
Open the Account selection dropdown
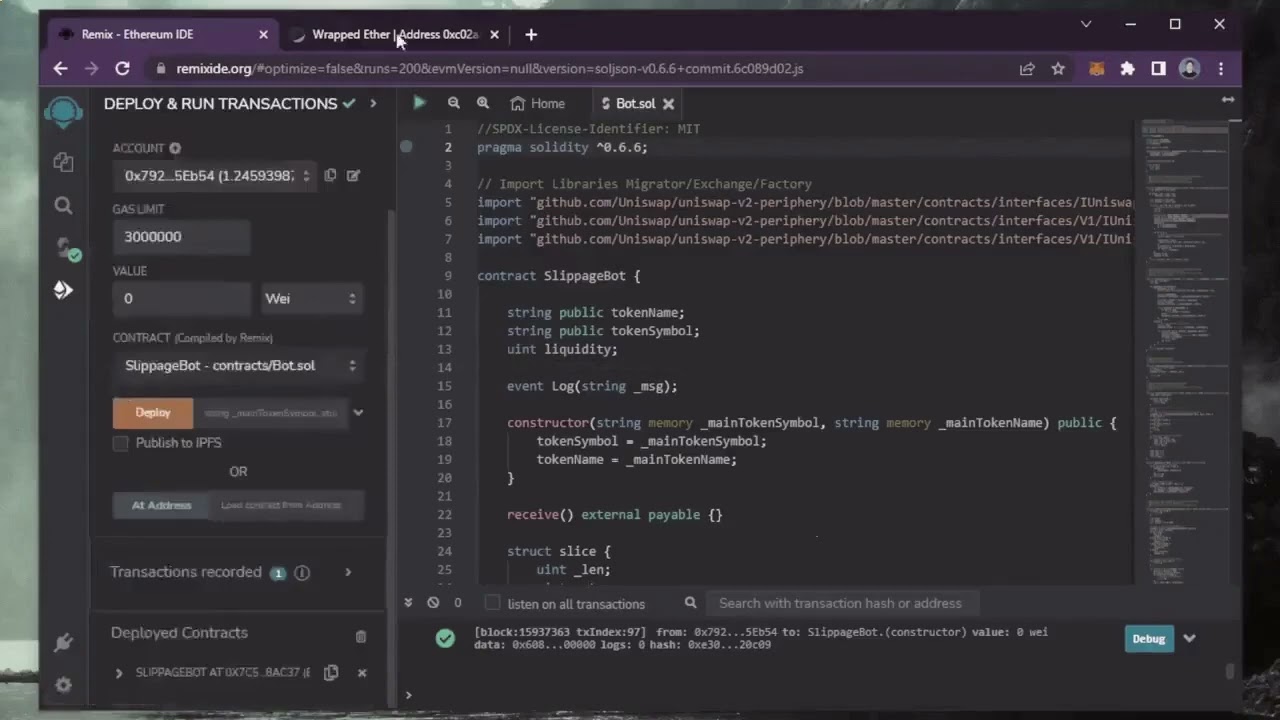click(214, 175)
